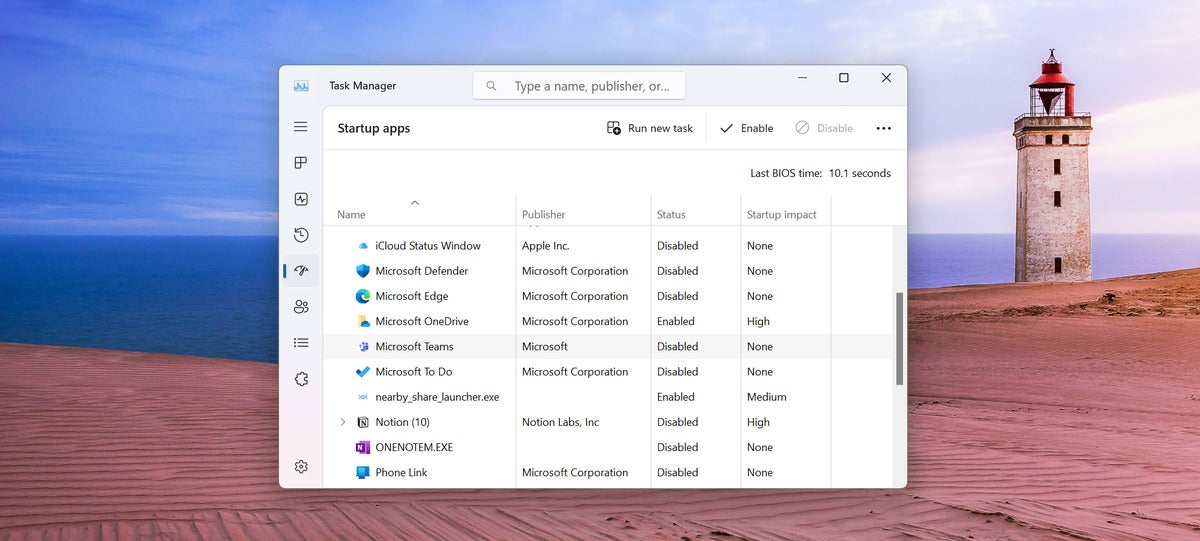Open the Performance page icon
1200x541 pixels.
point(301,199)
